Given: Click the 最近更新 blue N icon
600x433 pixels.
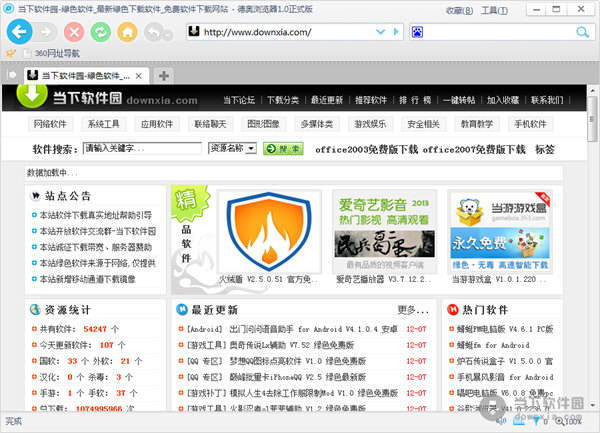Looking at the screenshot, I should (x=182, y=309).
